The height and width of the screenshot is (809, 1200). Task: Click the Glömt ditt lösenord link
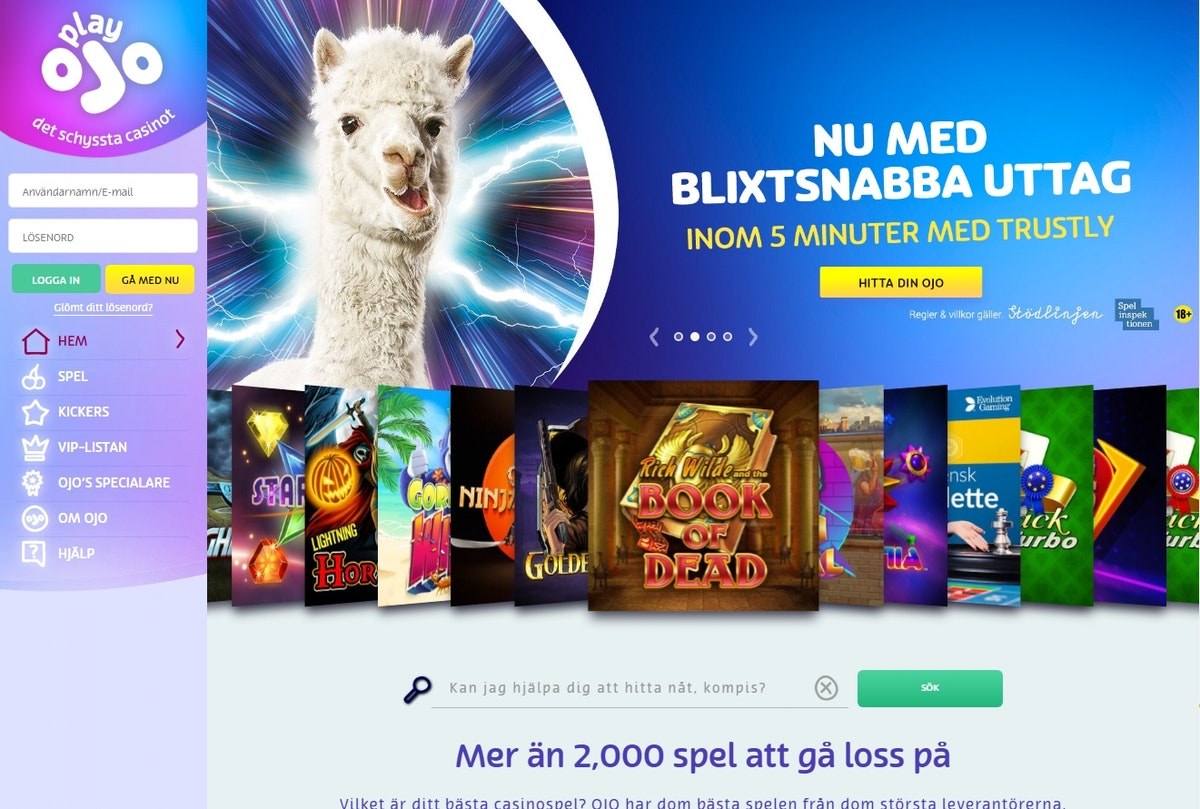pos(103,308)
